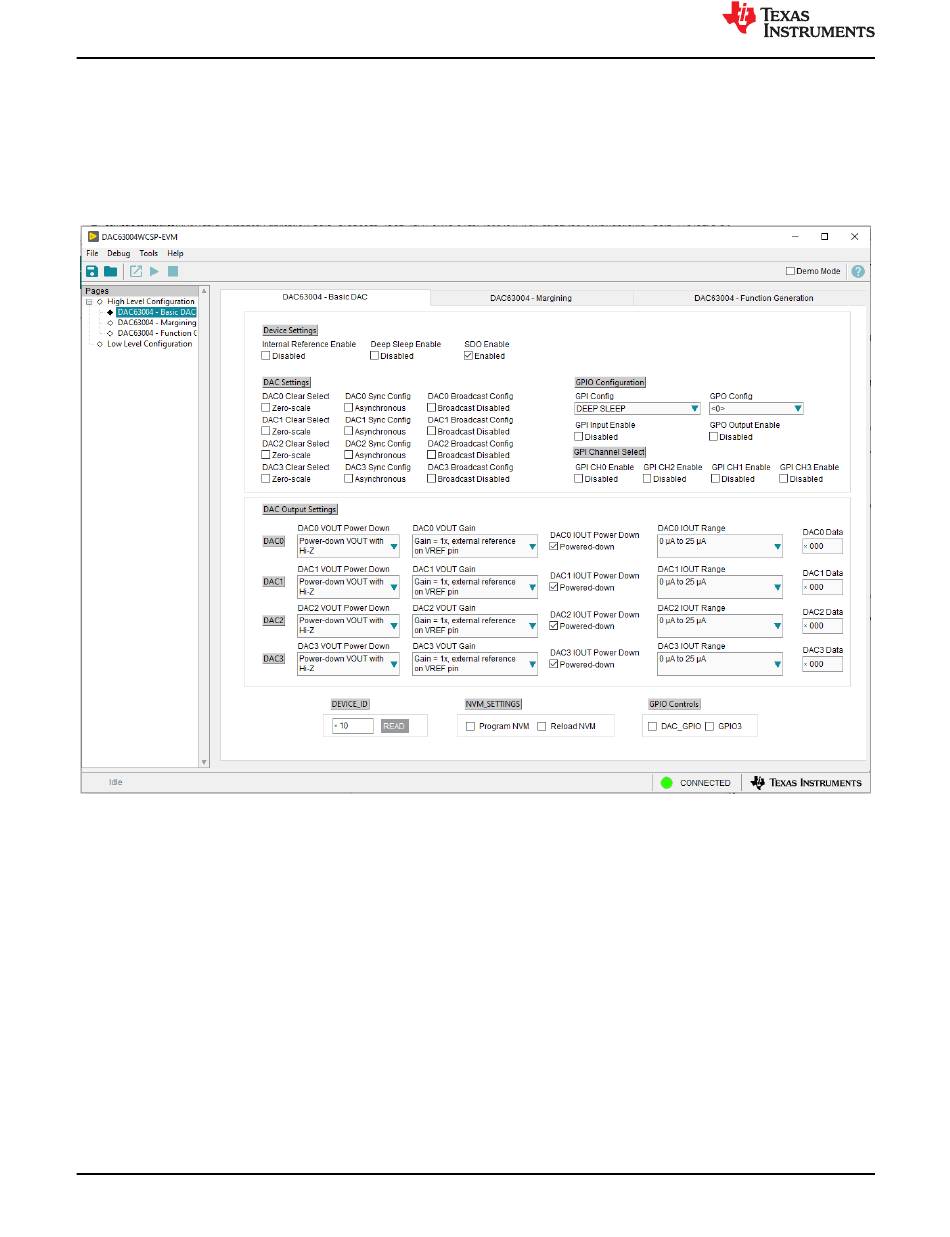Toggle the GPIO3 checkbox
The height and width of the screenshot is (1237, 950).
pos(711,726)
